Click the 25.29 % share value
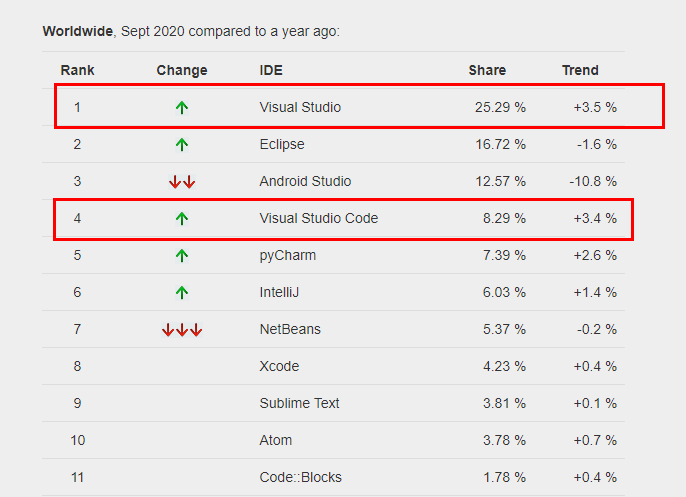This screenshot has width=686, height=497. 500,107
